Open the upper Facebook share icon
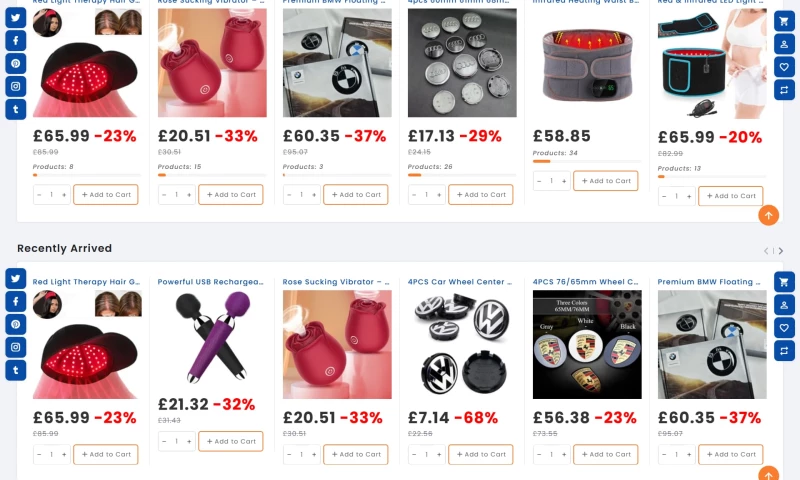The height and width of the screenshot is (480, 800). pos(16,40)
